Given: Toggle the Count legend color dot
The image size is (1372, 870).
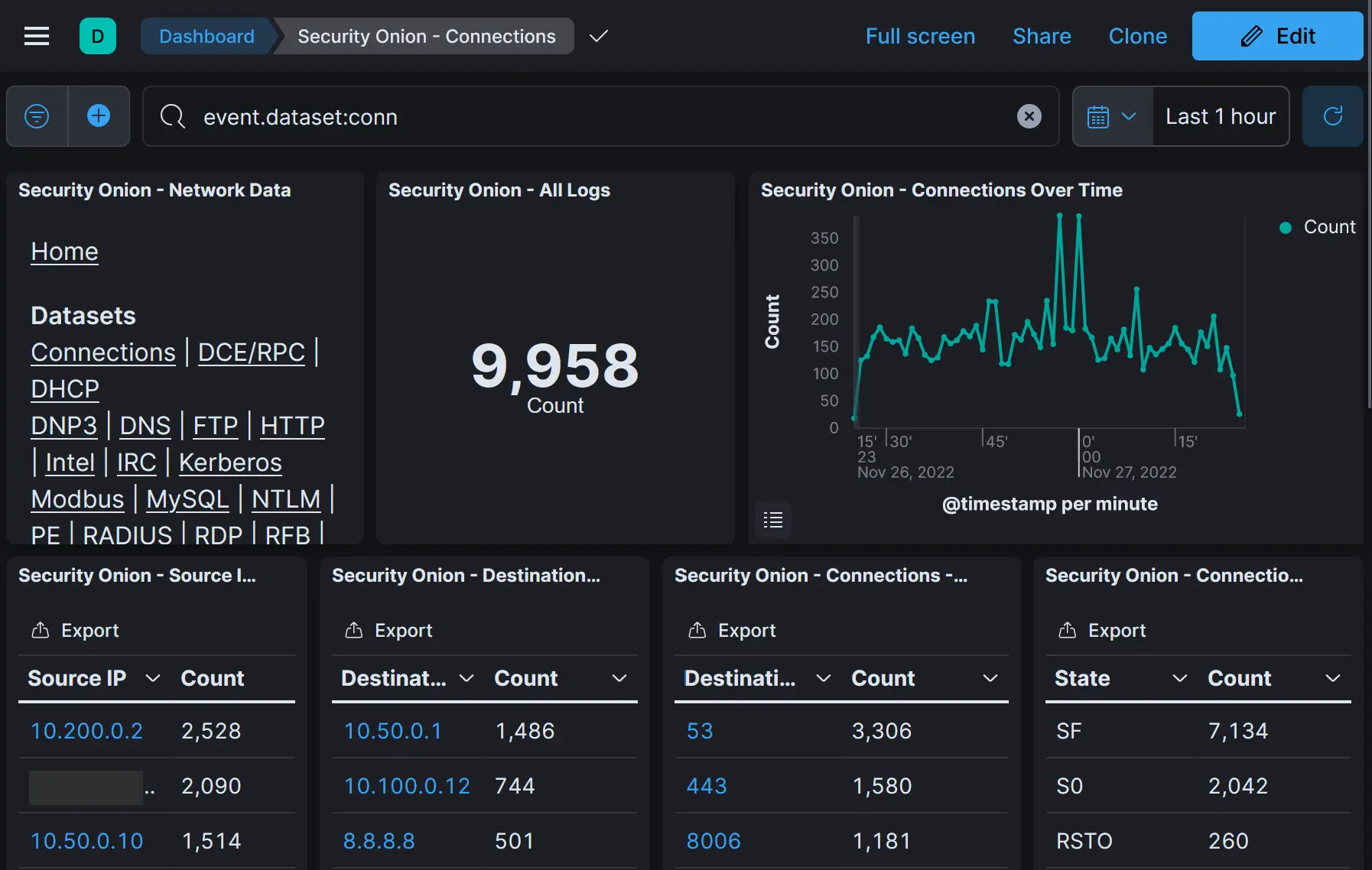Looking at the screenshot, I should pyautogui.click(x=1286, y=227).
